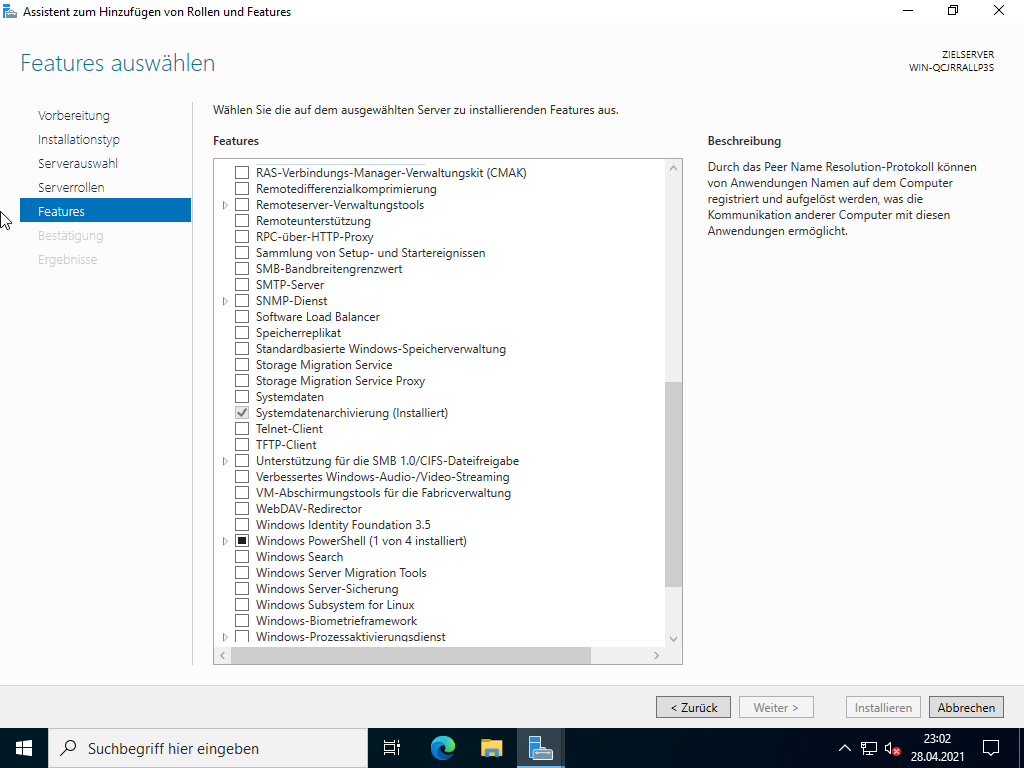
Task: Enable Remotedifferenzialkomprimierung checkbox
Action: coord(242,189)
